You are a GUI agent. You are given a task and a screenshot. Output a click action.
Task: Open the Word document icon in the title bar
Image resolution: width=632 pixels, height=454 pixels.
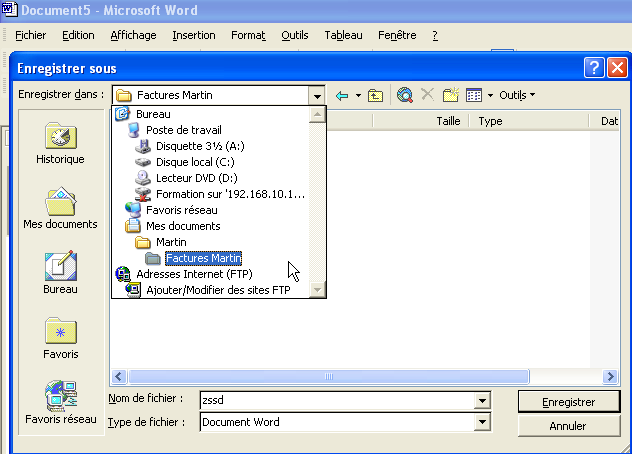(x=9, y=9)
